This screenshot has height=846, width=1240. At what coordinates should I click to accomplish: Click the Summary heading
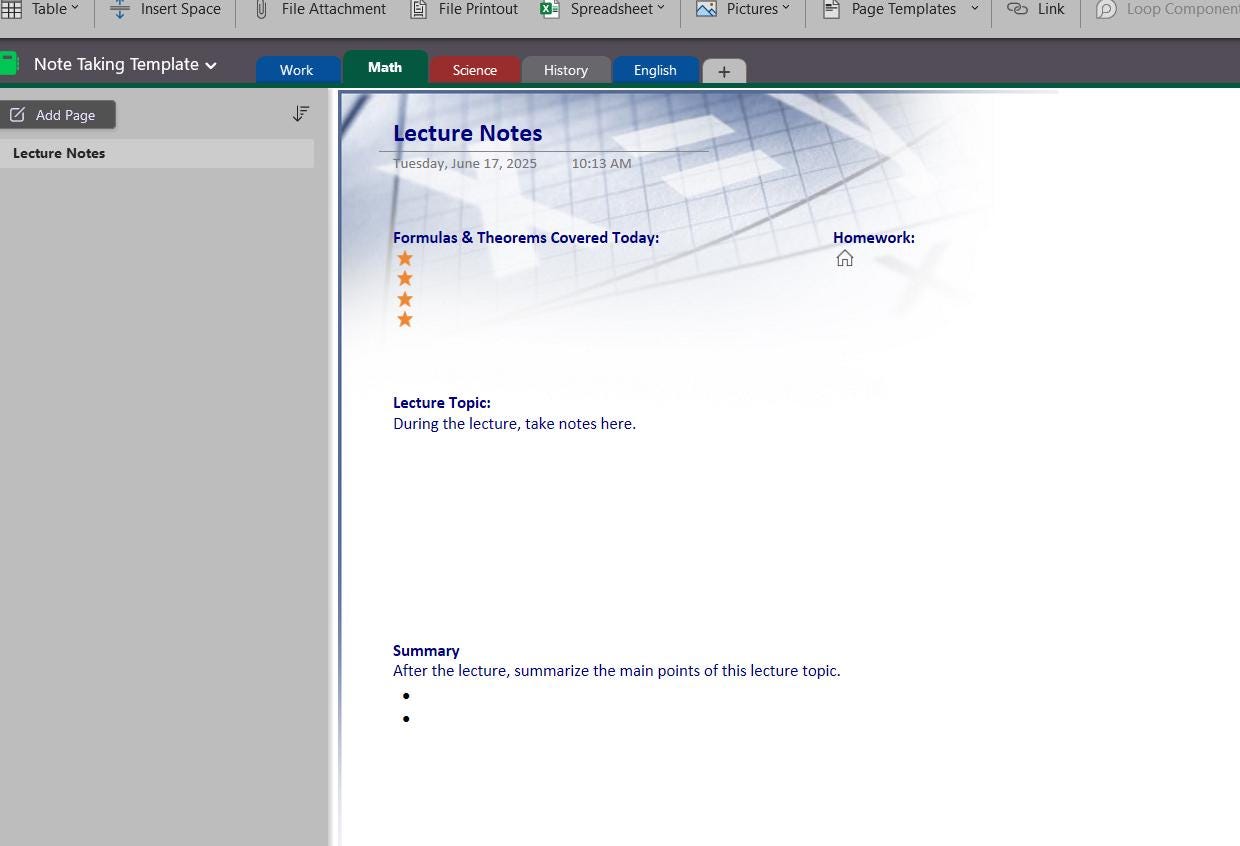point(426,651)
